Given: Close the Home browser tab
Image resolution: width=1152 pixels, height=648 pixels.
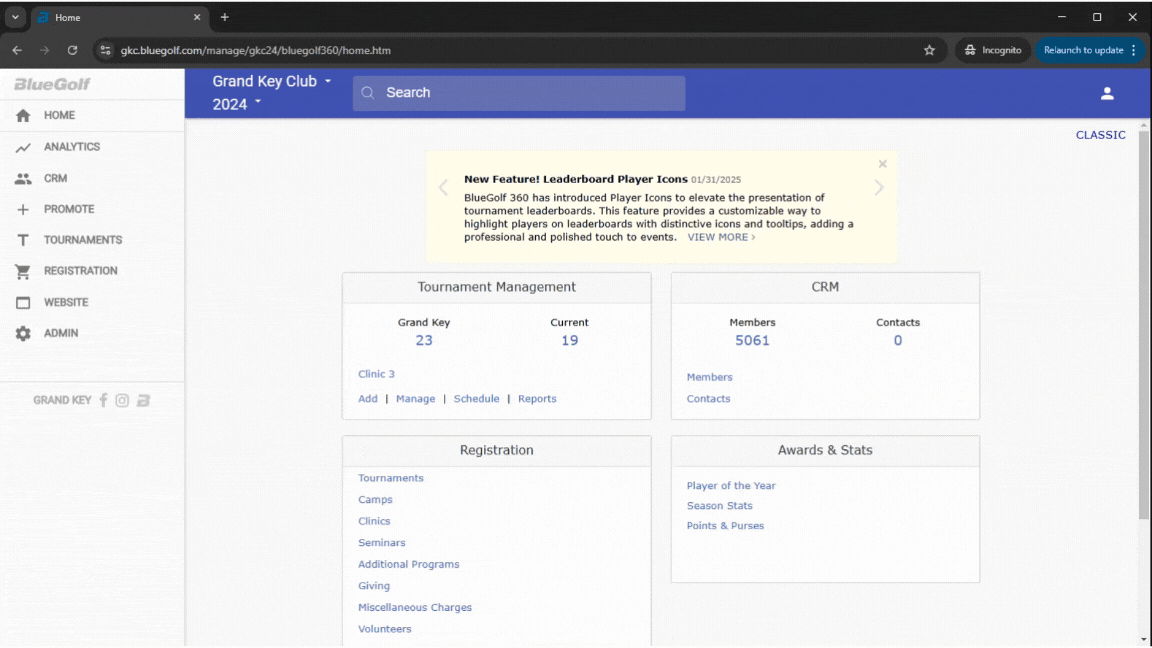Looking at the screenshot, I should (x=197, y=17).
